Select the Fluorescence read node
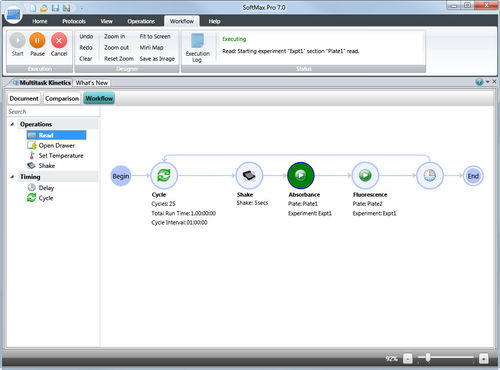This screenshot has height=370, width=500. click(x=365, y=175)
